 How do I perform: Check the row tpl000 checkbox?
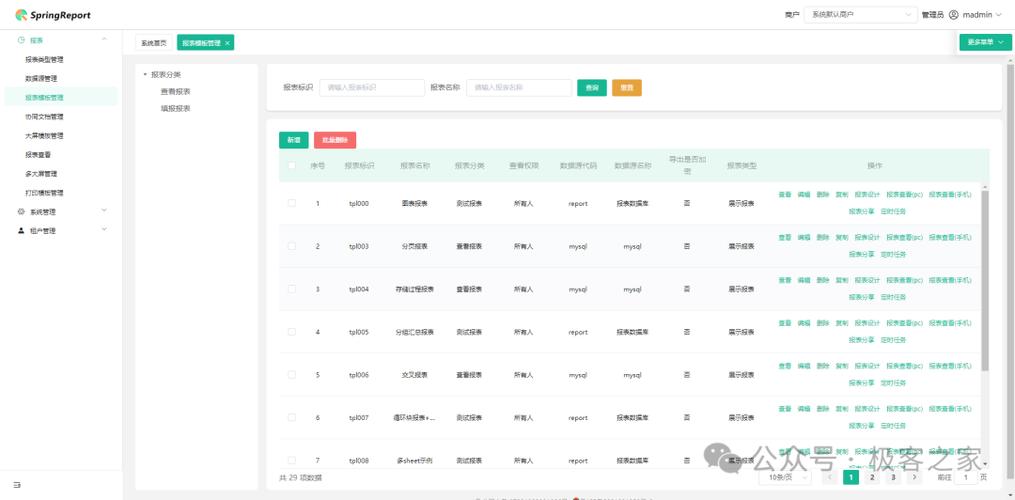292,203
